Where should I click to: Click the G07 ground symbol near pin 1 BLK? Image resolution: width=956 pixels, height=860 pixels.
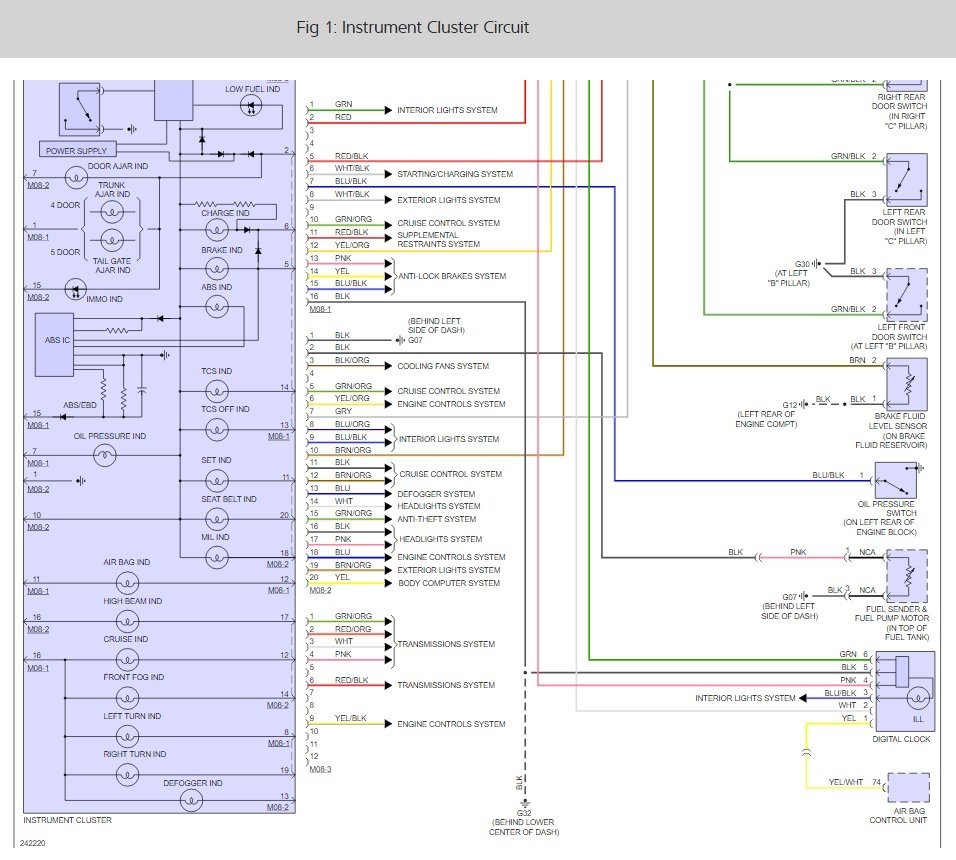[x=400, y=340]
